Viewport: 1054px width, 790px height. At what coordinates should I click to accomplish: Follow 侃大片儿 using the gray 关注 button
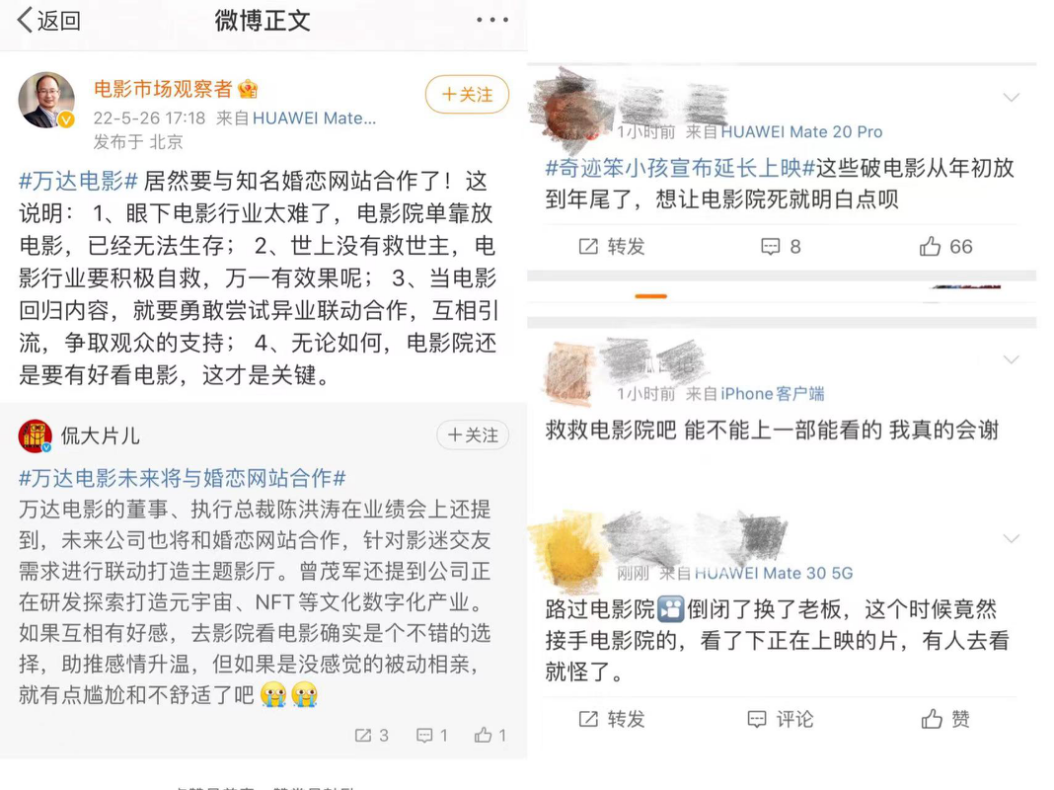(x=473, y=435)
